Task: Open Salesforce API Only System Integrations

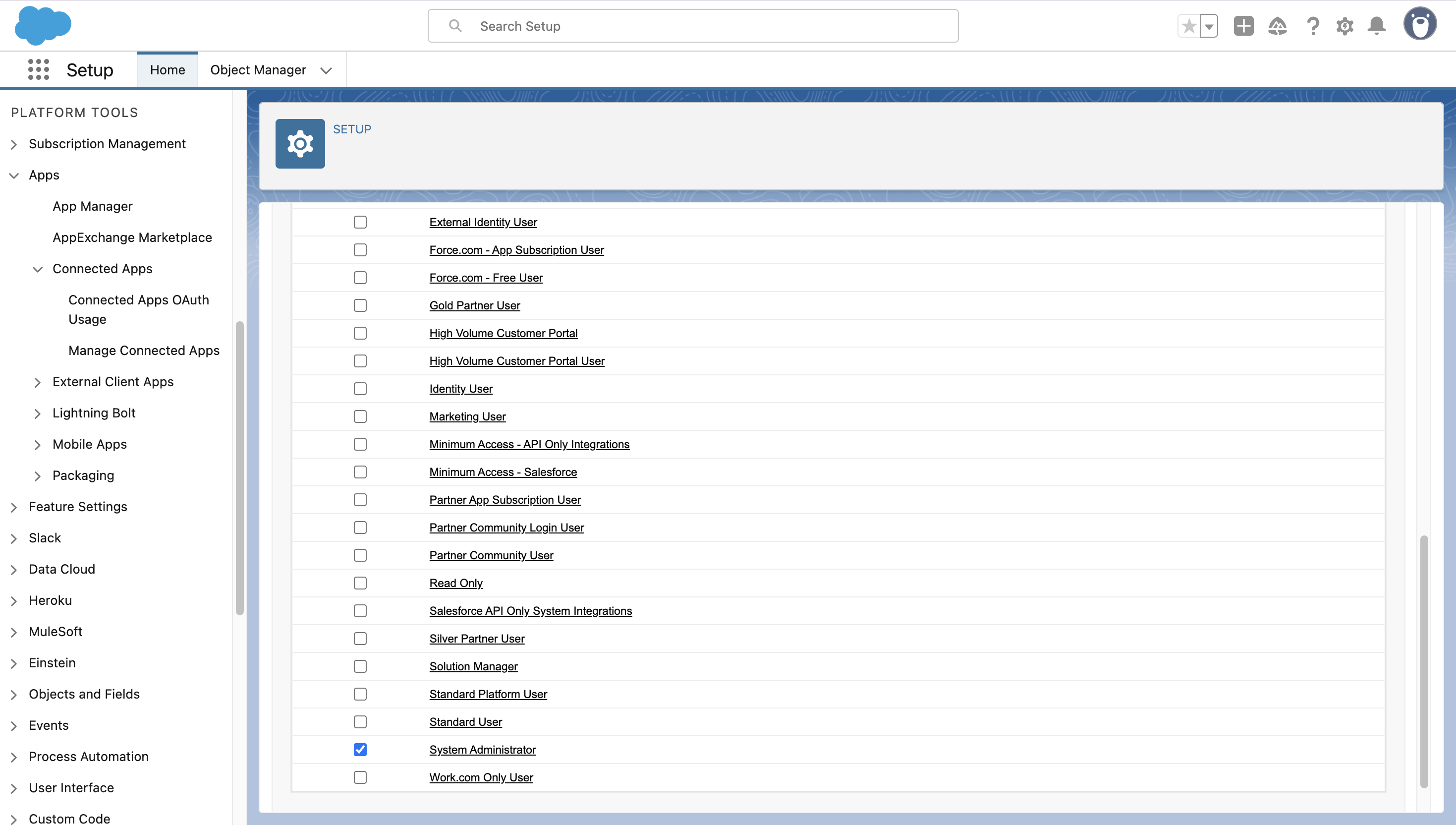Action: click(x=531, y=611)
